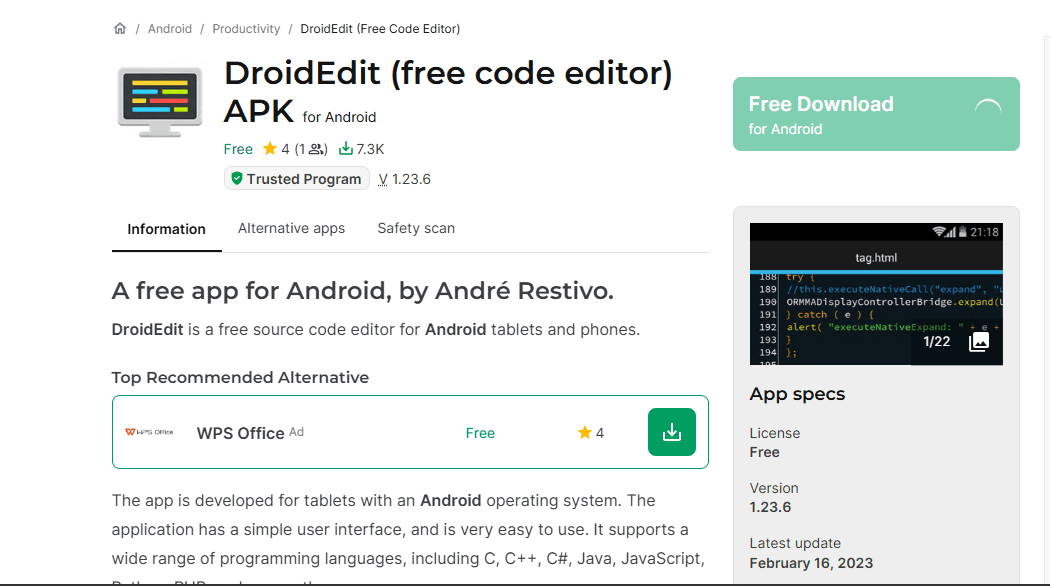Click the heading mentioning André Restivo
1050x586 pixels.
[362, 291]
